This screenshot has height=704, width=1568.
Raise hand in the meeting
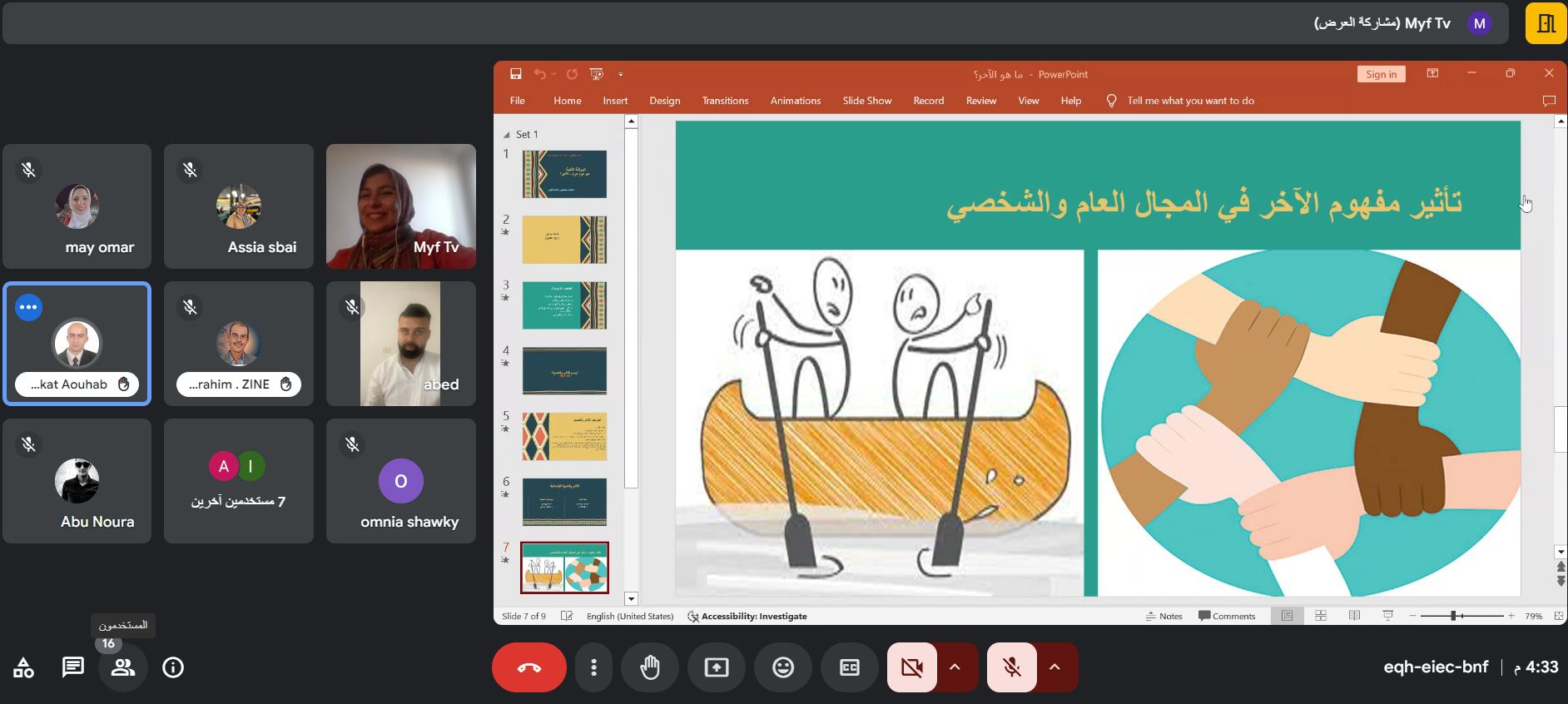[650, 667]
